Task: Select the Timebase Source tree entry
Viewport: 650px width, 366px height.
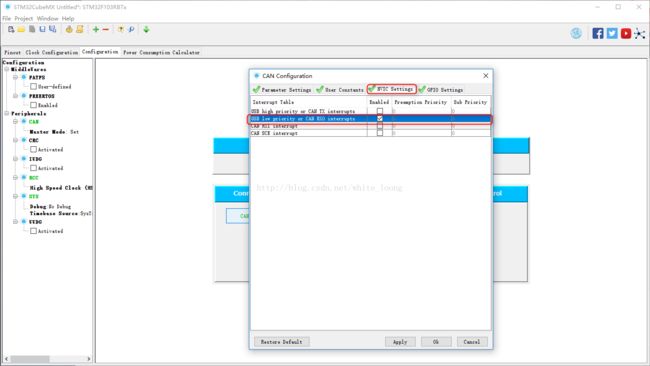Action: 60,213
